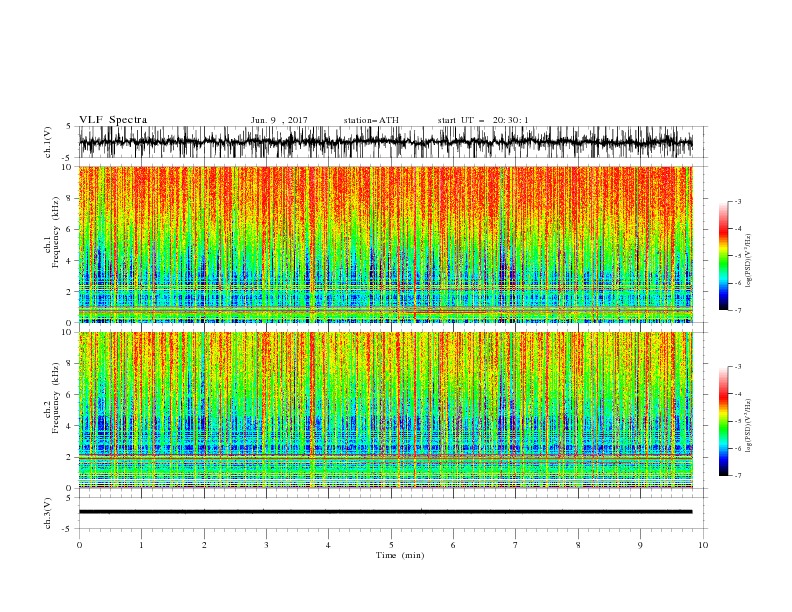Click the ch.2 spectrogram panel

pos(385,410)
